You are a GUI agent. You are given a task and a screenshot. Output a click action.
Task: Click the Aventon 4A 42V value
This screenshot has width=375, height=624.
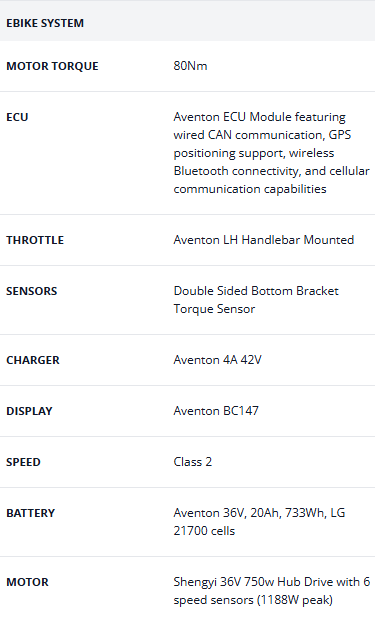(x=217, y=360)
